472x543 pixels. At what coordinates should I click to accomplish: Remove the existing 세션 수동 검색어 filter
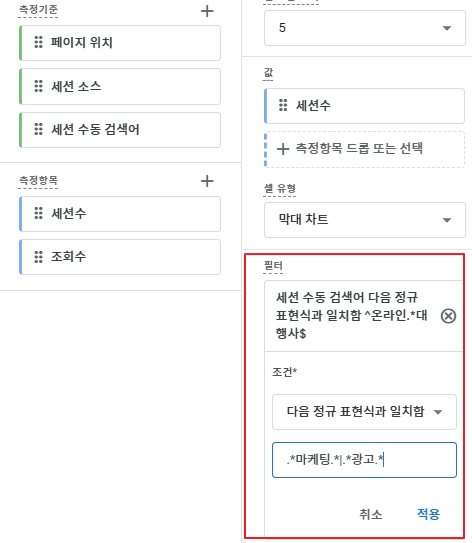point(448,316)
